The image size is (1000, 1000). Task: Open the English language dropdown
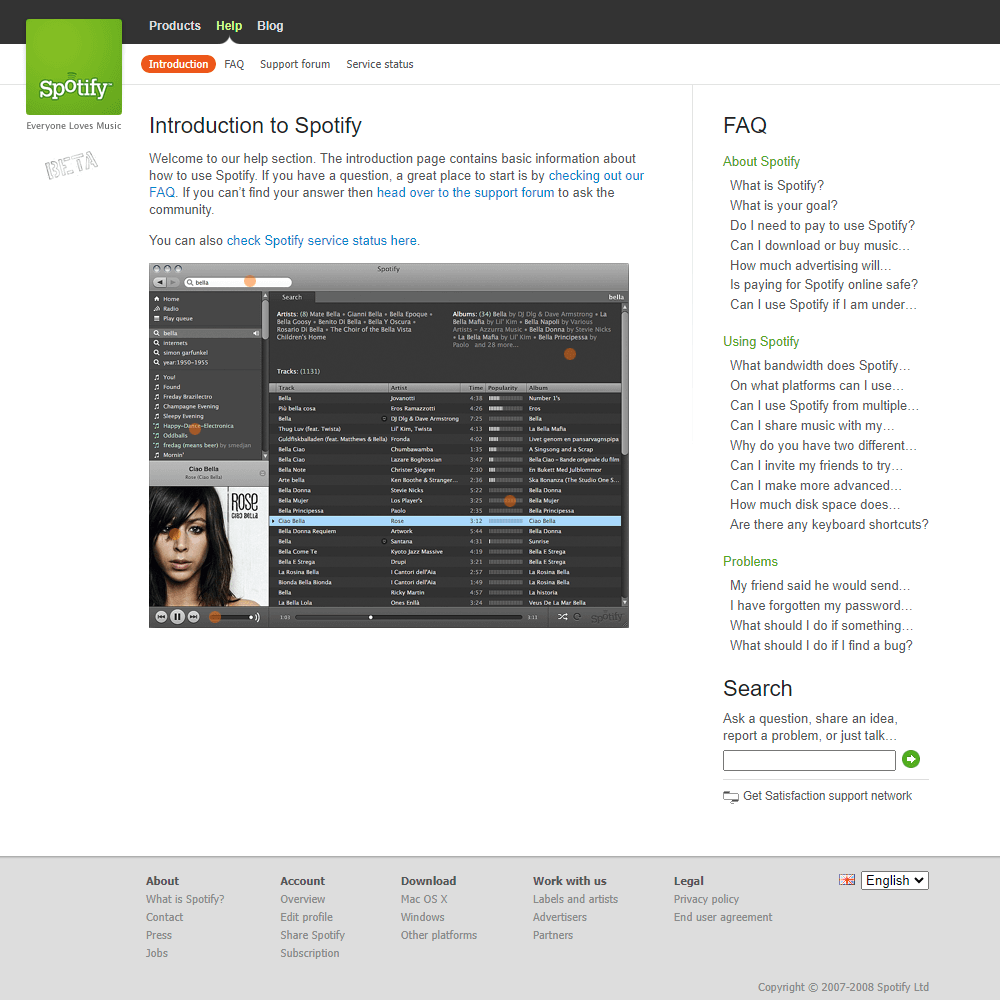point(895,880)
